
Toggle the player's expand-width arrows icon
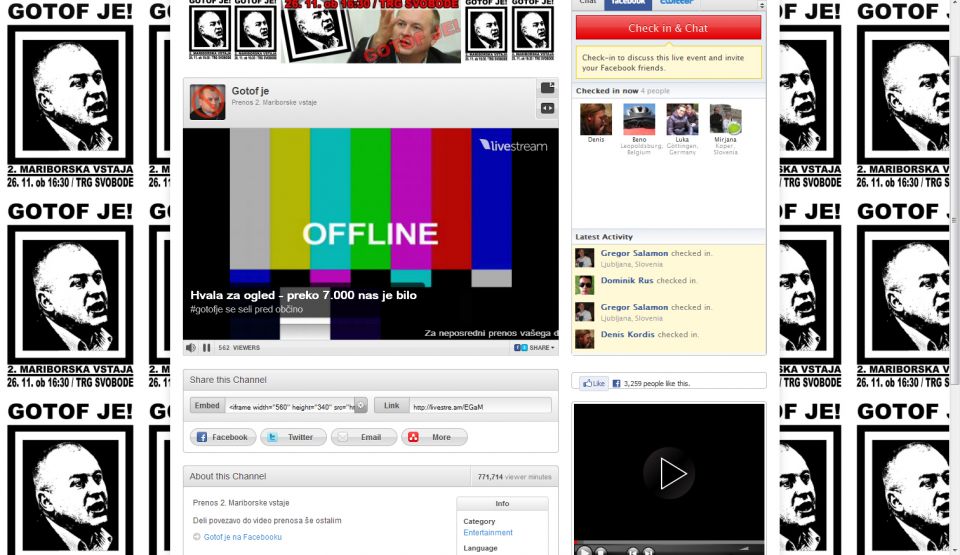point(547,108)
